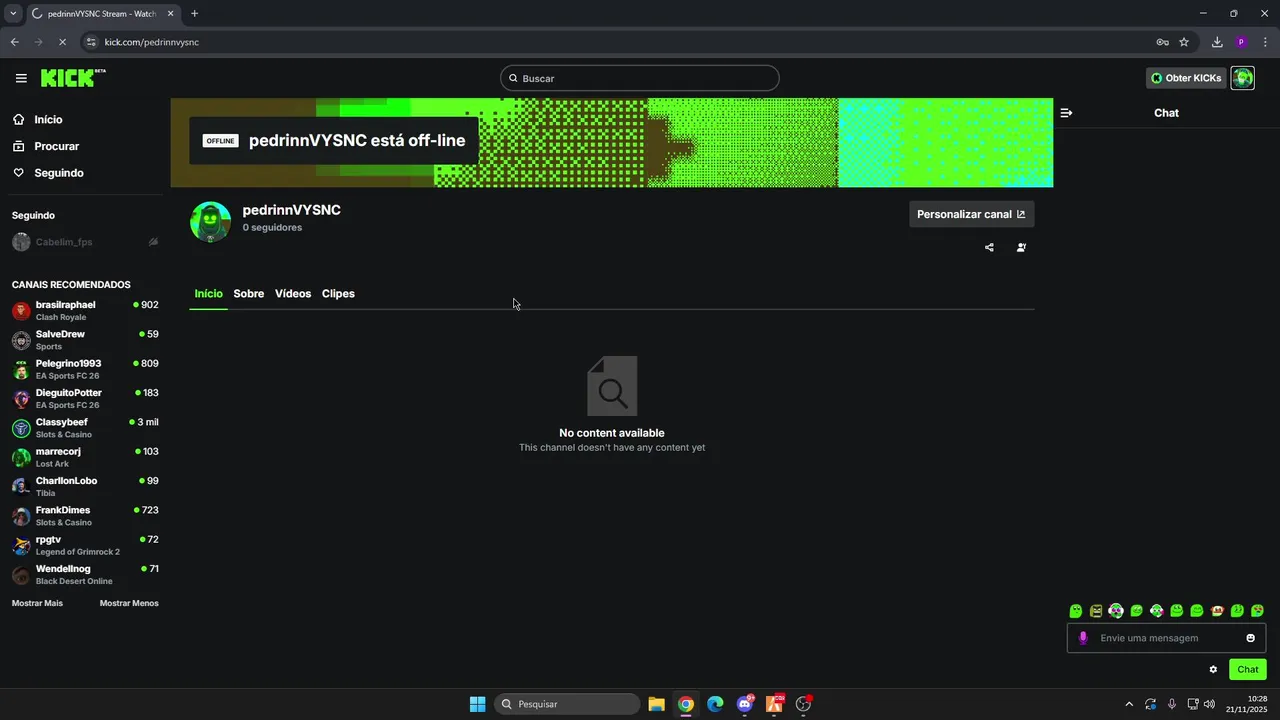Focus the Envie uma mensagem field
This screenshot has width=1280, height=720.
(x=1166, y=638)
